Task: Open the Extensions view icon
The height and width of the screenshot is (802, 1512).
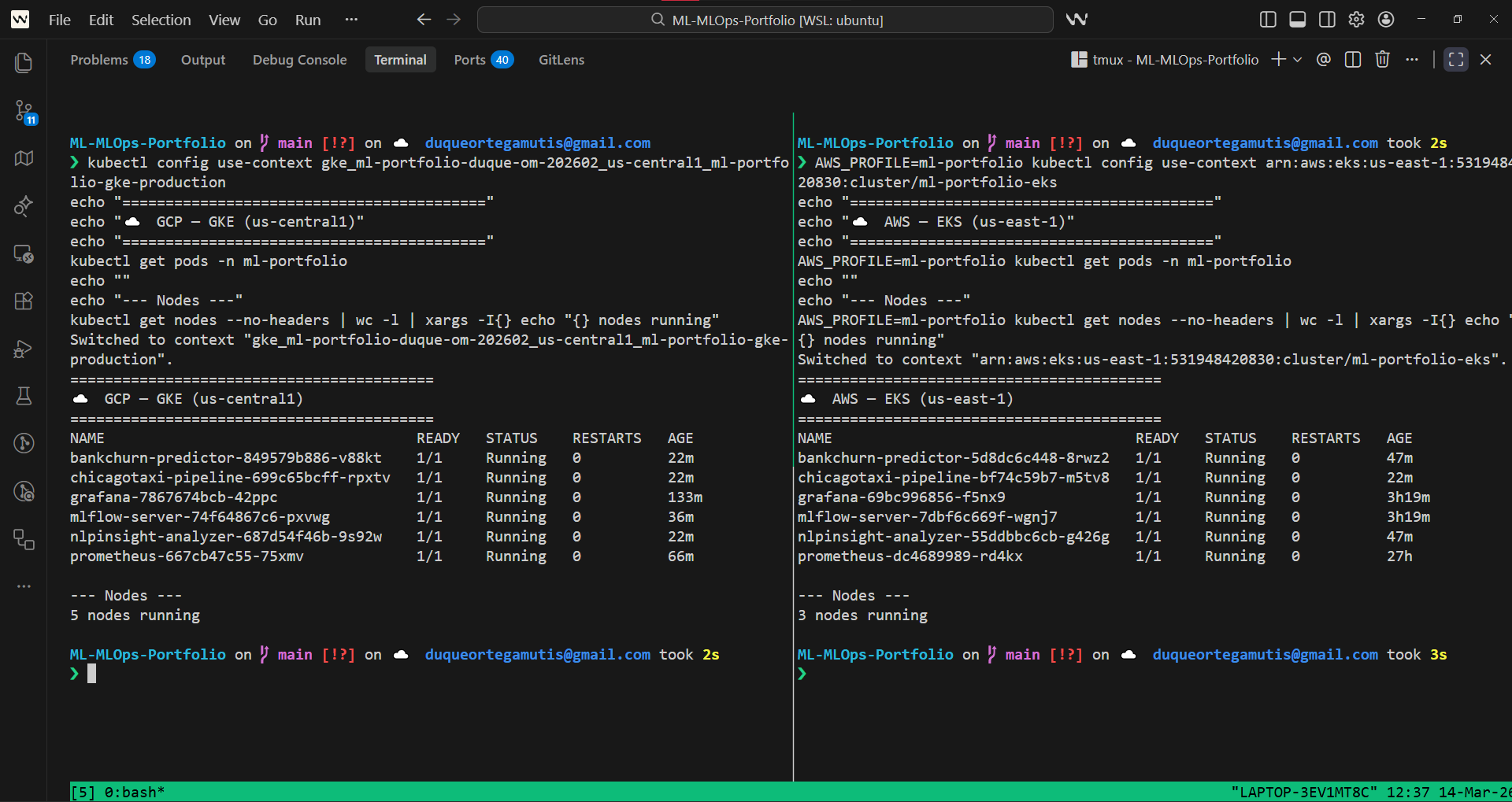Action: 24,301
